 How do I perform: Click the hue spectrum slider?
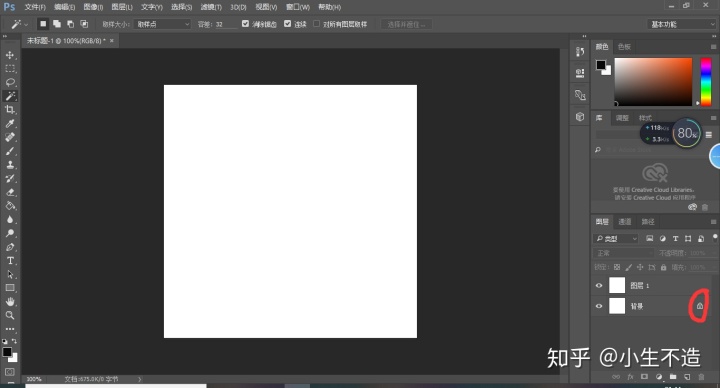pos(706,82)
